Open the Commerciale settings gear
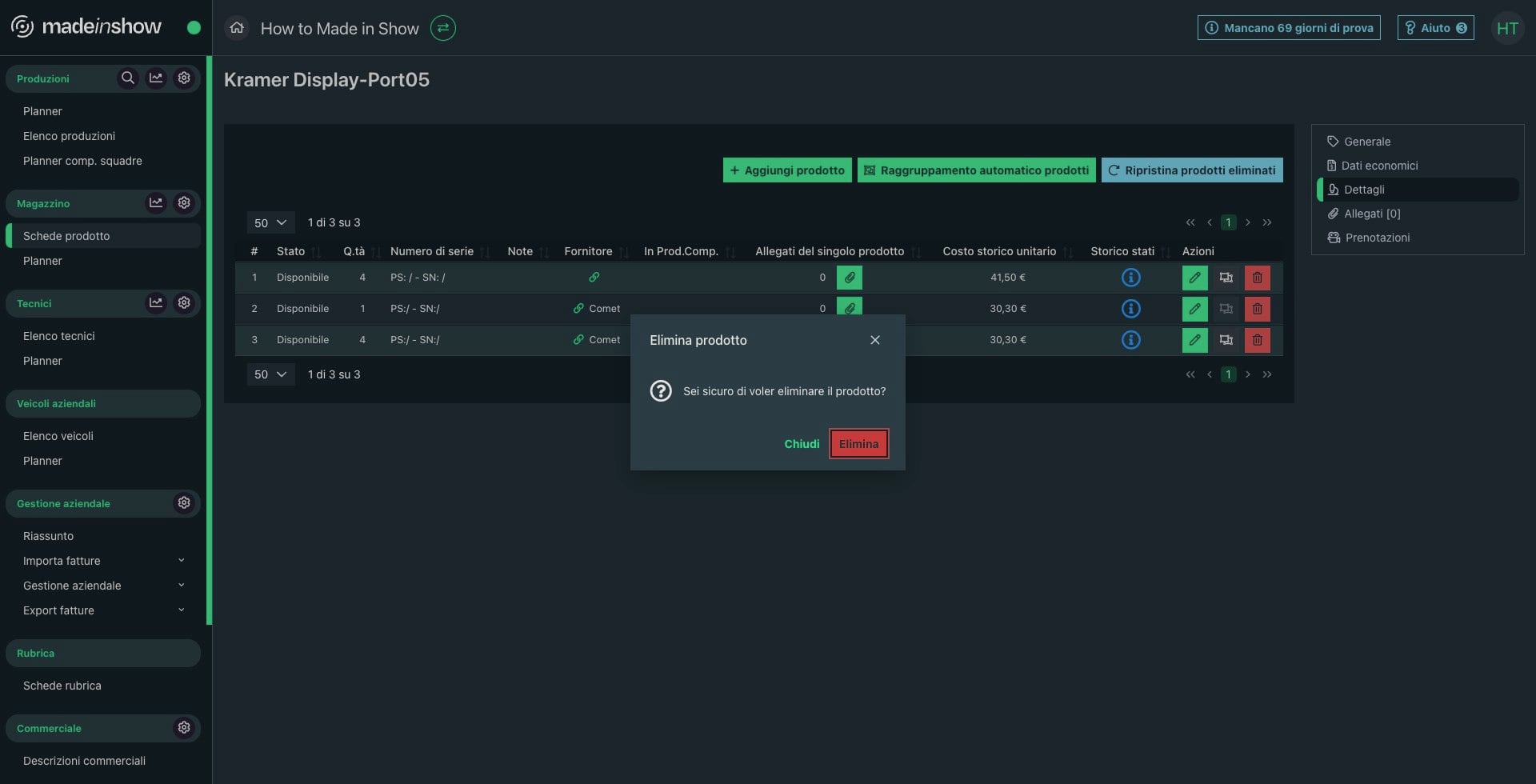This screenshot has width=1536, height=784. [184, 727]
